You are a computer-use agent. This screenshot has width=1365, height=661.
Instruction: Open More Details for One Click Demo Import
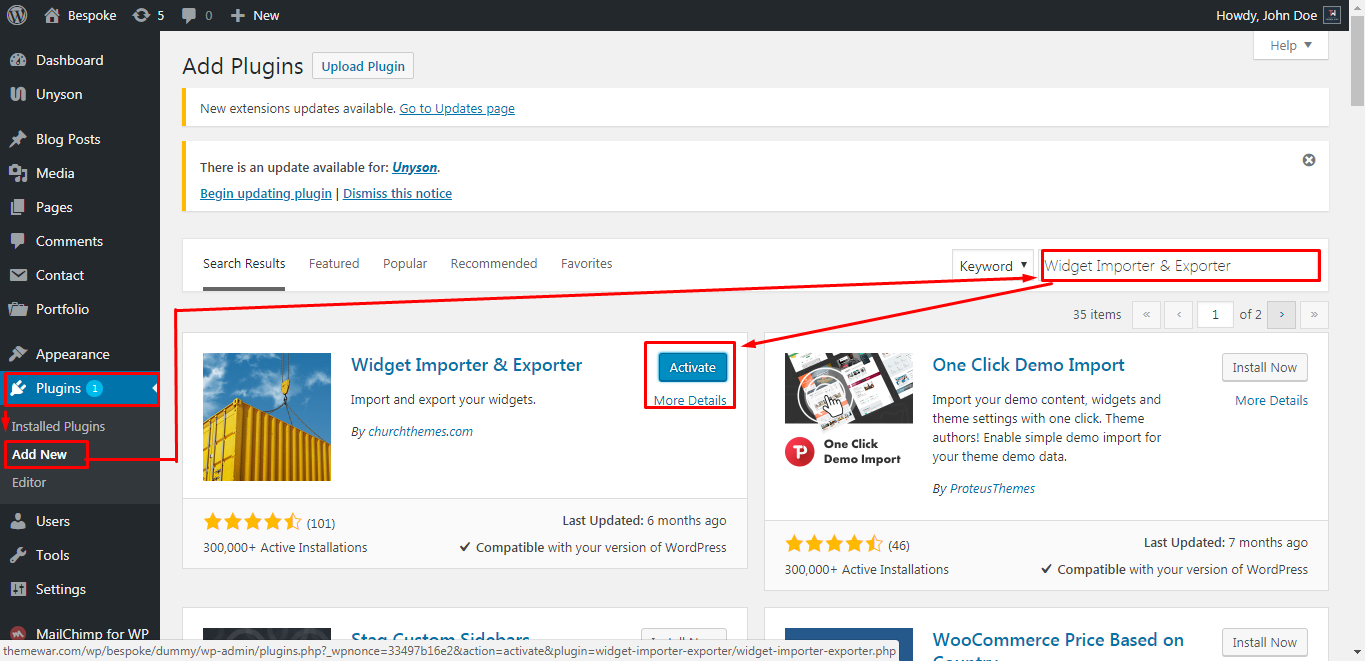[x=1271, y=400]
